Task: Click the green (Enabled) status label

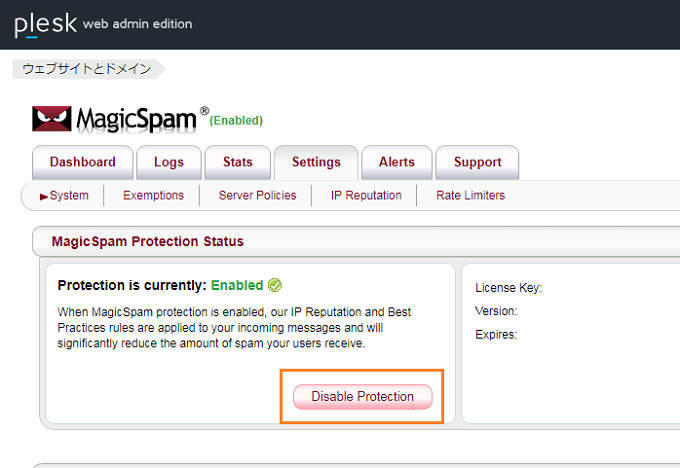Action: click(236, 121)
